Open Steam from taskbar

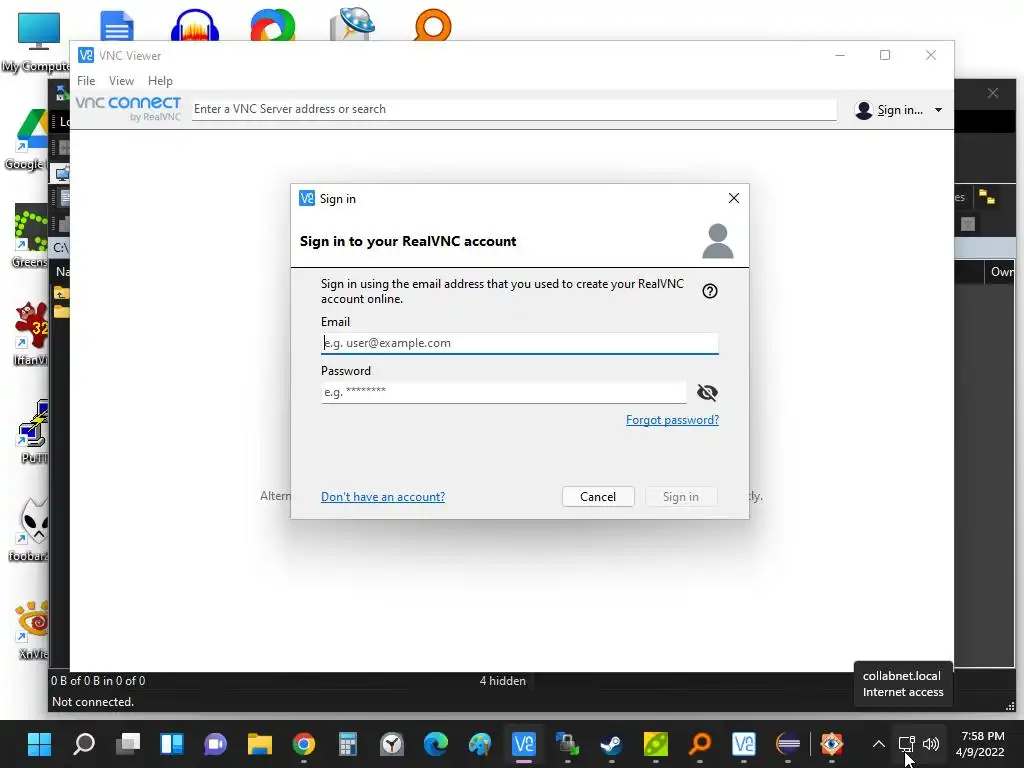[x=611, y=744]
